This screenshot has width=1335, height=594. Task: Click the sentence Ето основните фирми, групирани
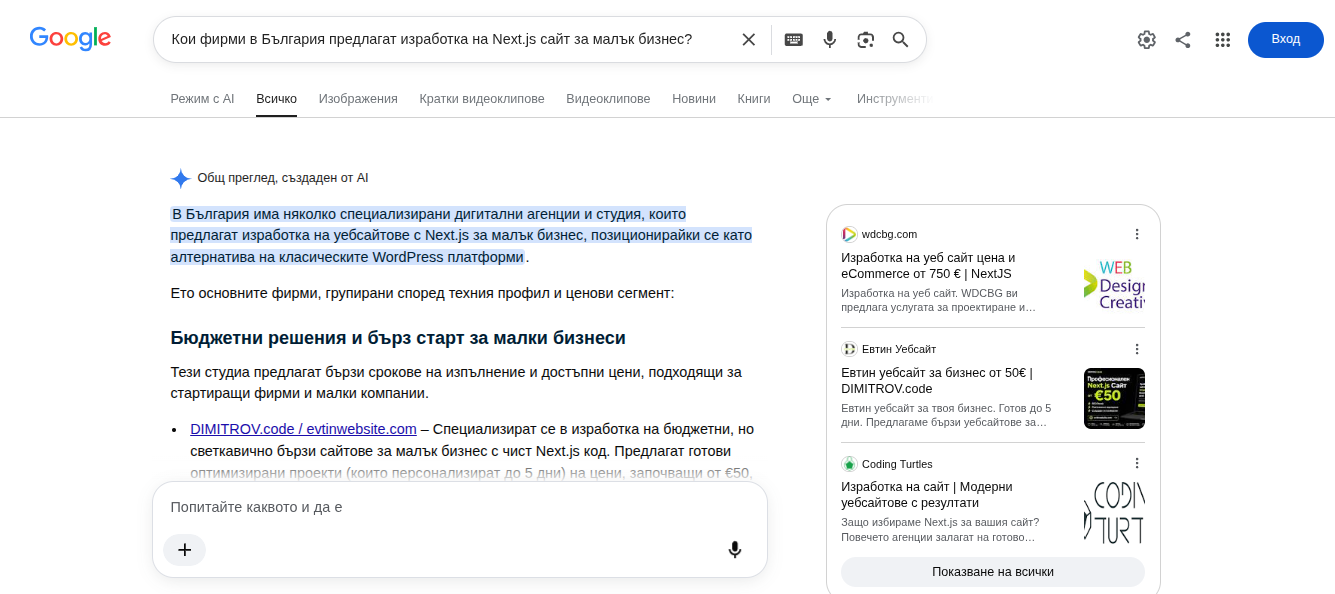(x=422, y=294)
